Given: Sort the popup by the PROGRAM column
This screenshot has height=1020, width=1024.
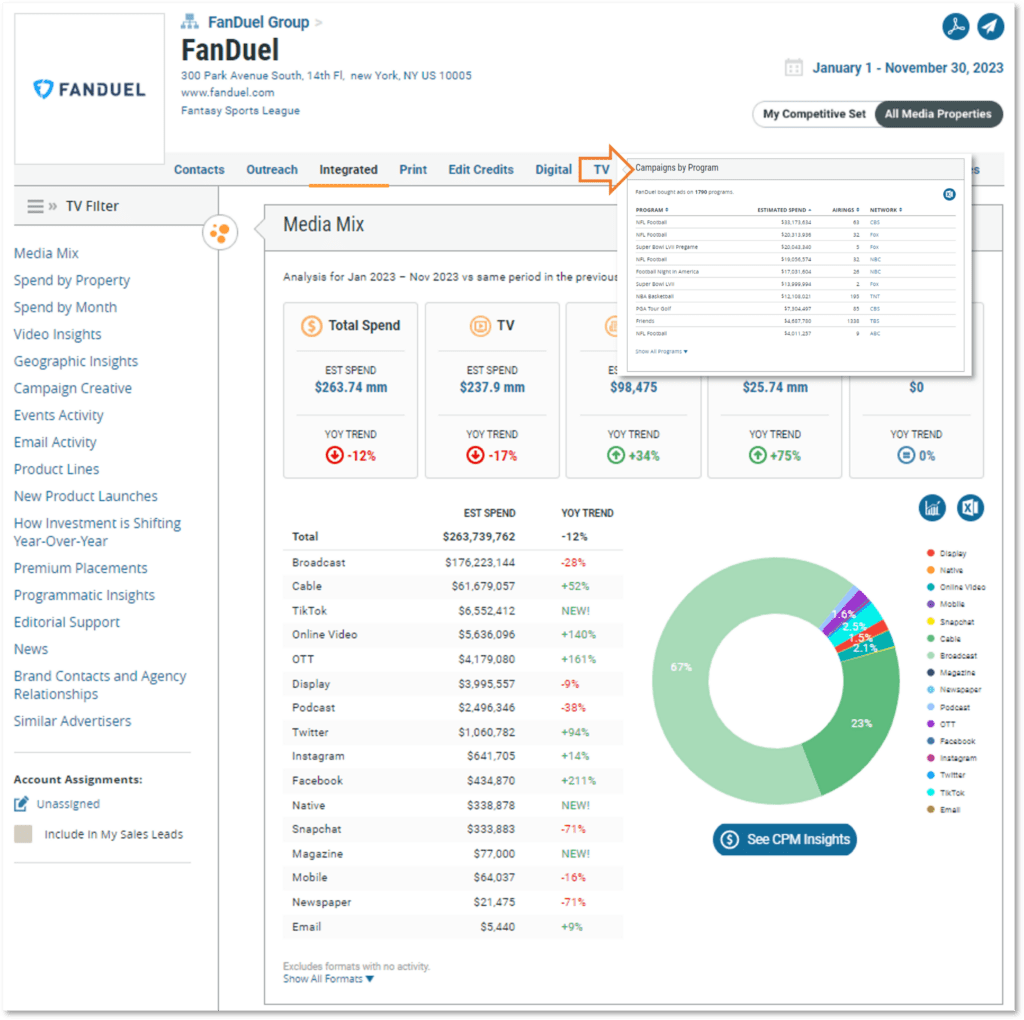Looking at the screenshot, I should point(652,210).
